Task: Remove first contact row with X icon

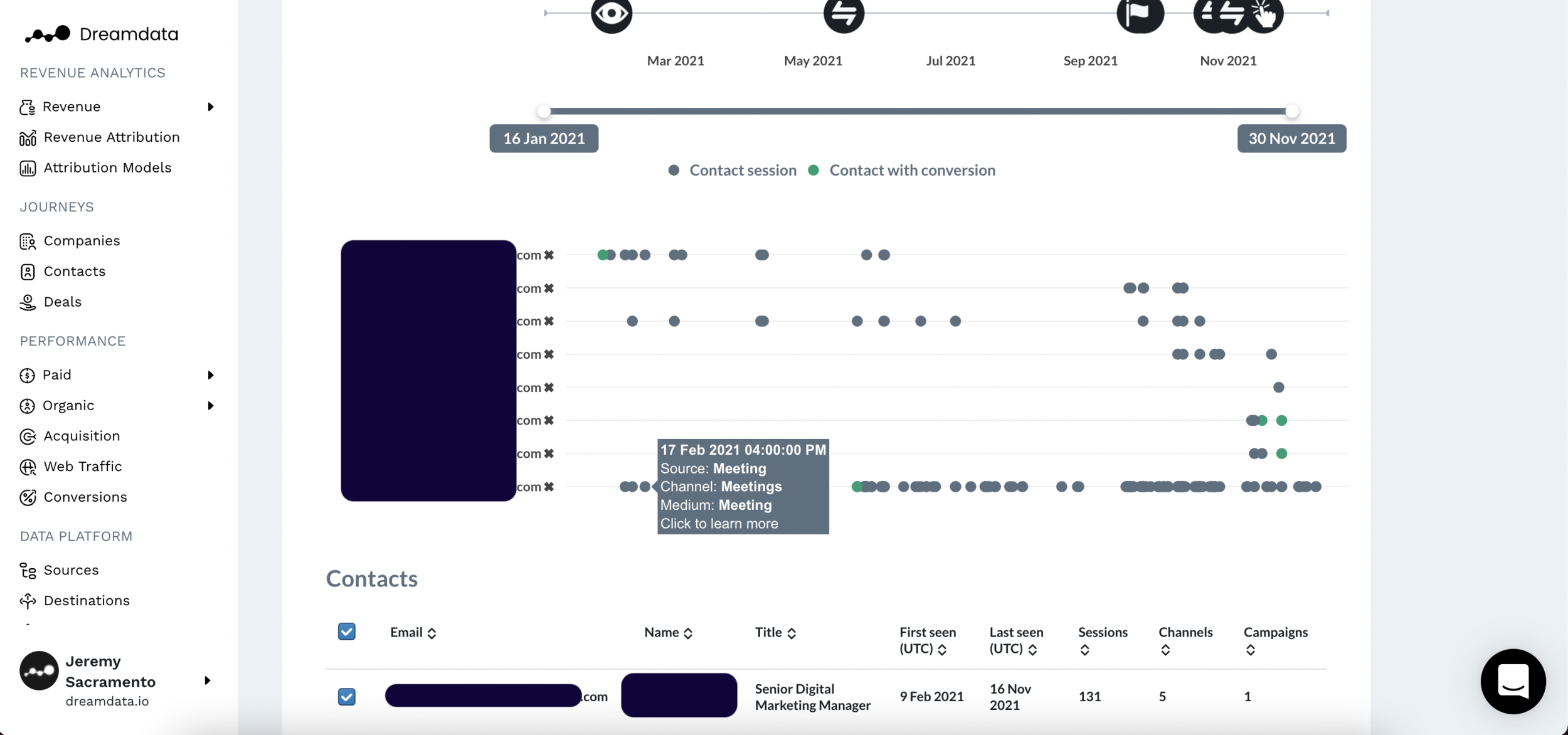Action: [549, 255]
